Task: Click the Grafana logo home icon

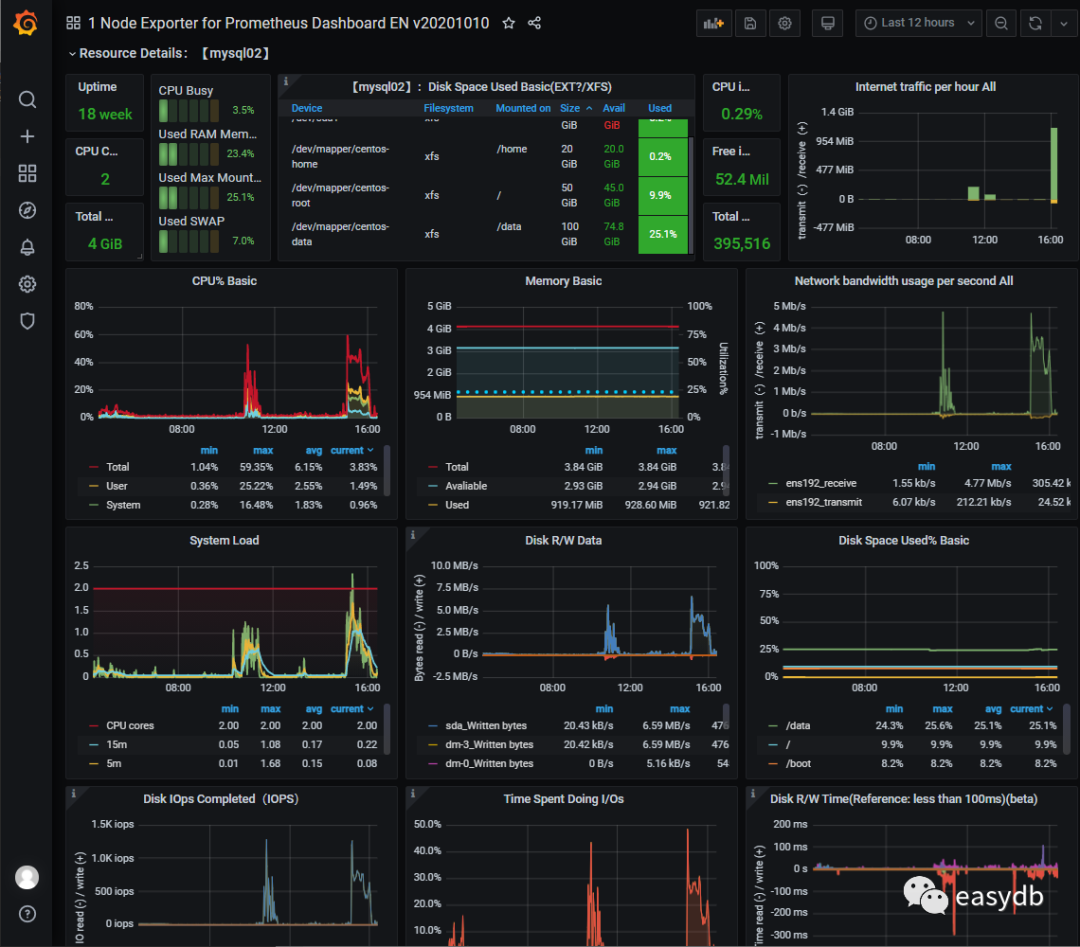Action: [27, 24]
